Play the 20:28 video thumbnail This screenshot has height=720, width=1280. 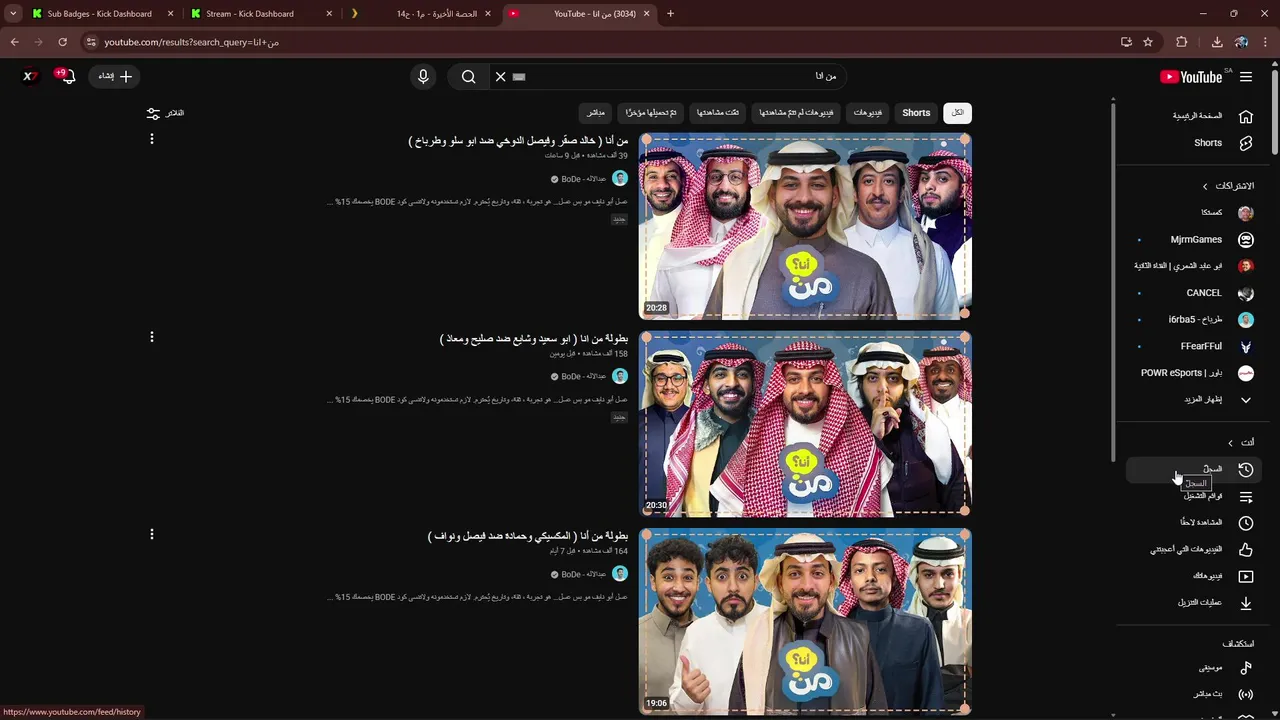(805, 227)
